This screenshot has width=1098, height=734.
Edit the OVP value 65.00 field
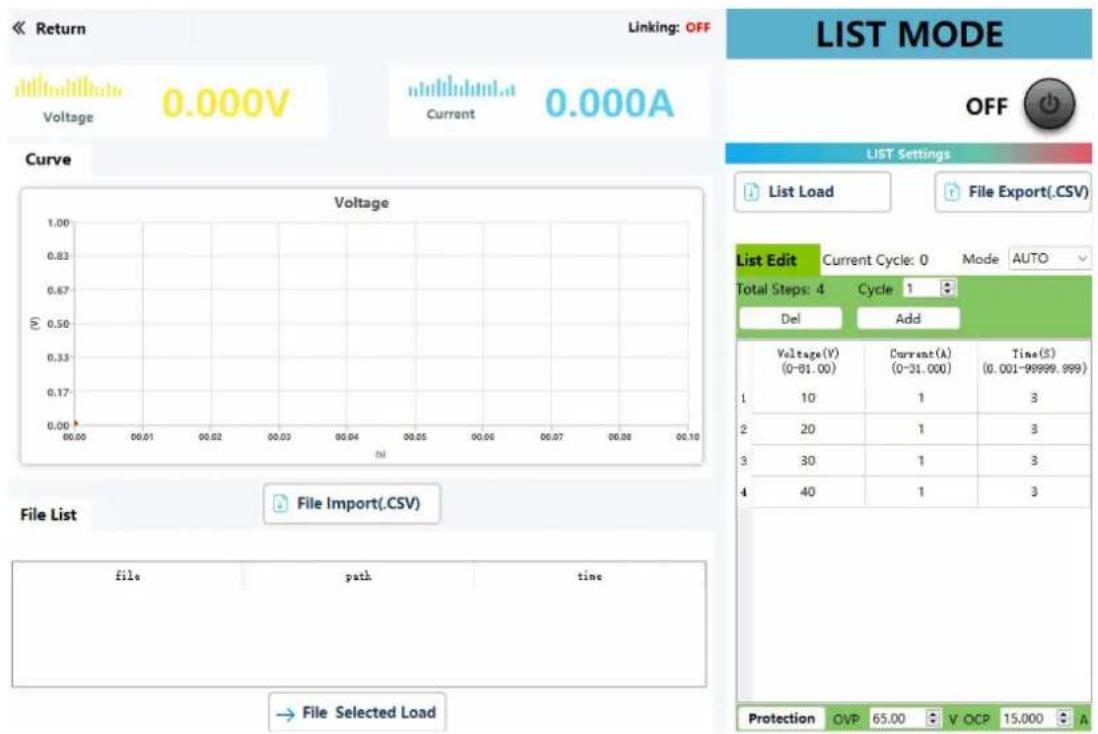tap(897, 719)
